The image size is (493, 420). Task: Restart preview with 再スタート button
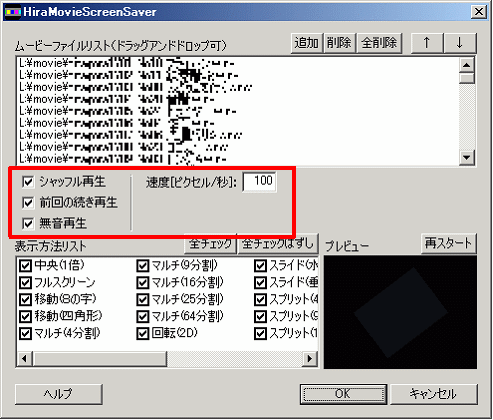[449, 244]
